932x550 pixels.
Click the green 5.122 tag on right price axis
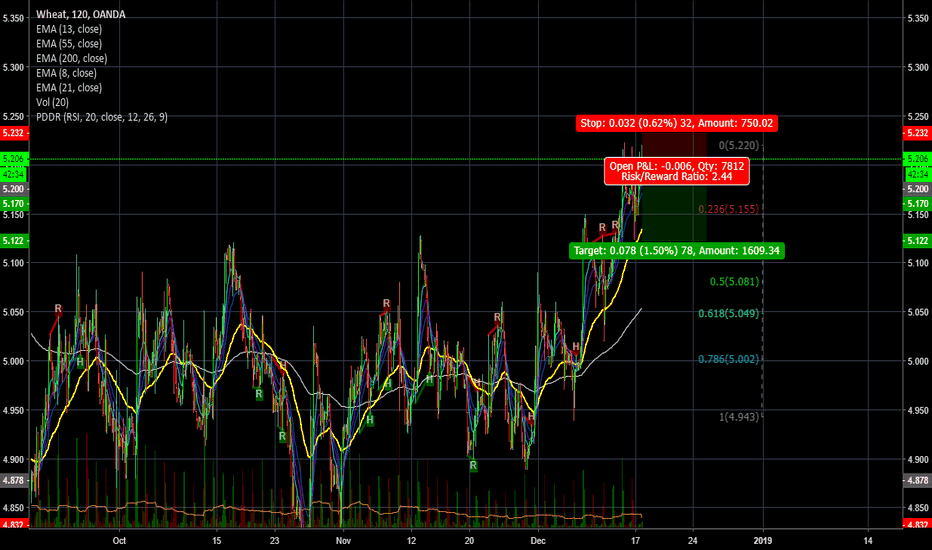917,241
